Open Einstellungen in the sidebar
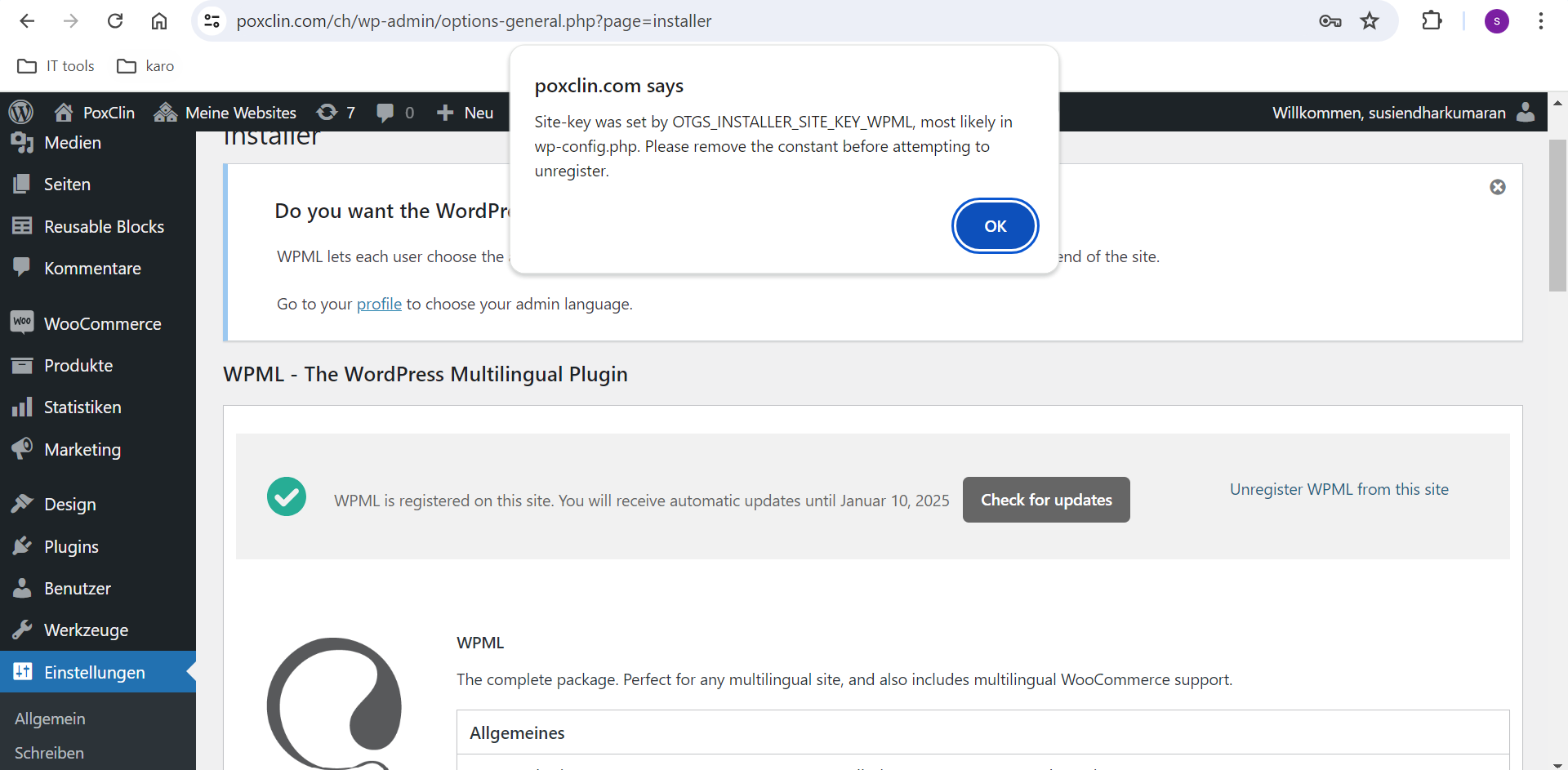 (x=98, y=672)
